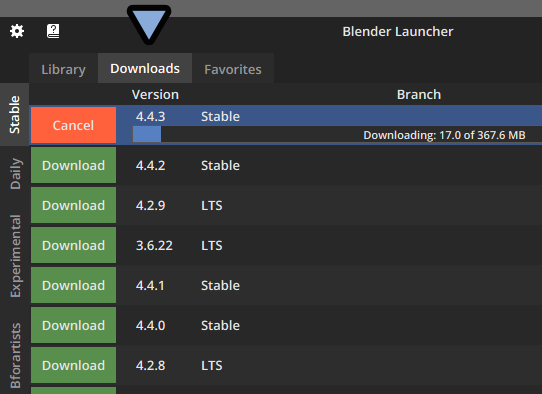Click the 4.2.8 version text

150,366
